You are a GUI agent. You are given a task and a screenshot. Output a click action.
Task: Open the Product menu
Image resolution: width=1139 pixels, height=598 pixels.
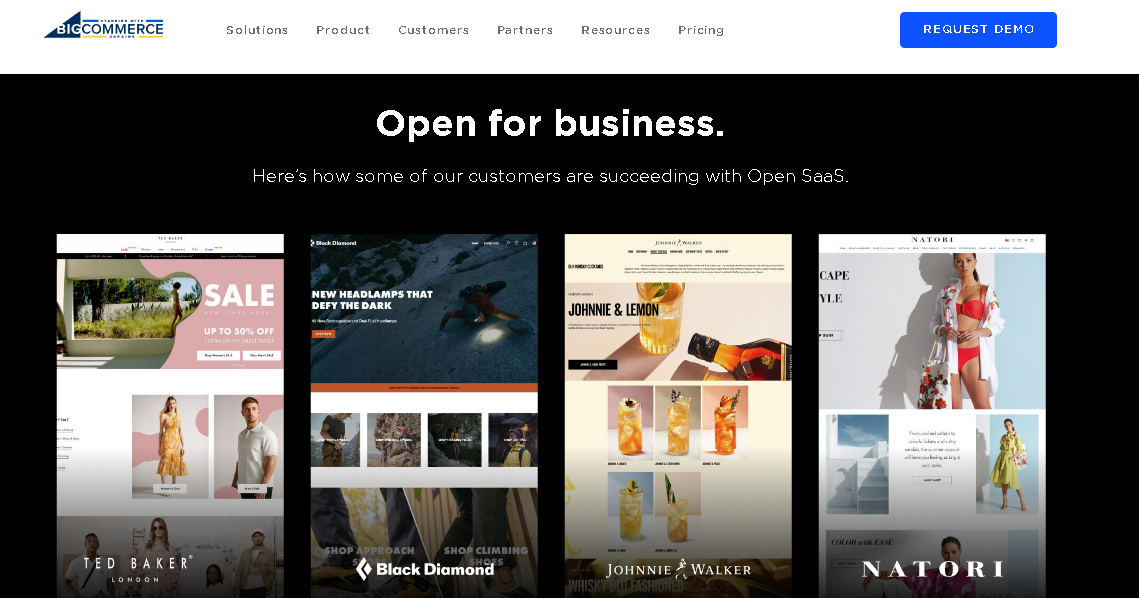pyautogui.click(x=343, y=30)
